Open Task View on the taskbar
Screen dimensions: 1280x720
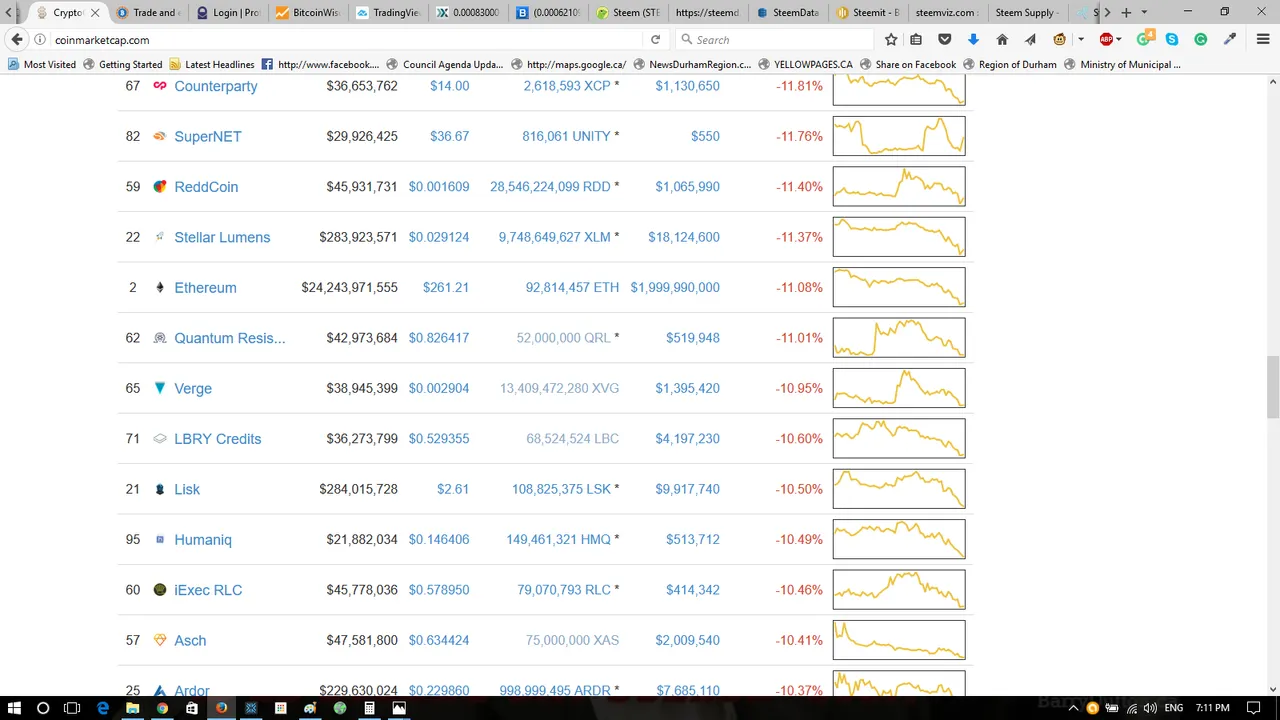72,708
